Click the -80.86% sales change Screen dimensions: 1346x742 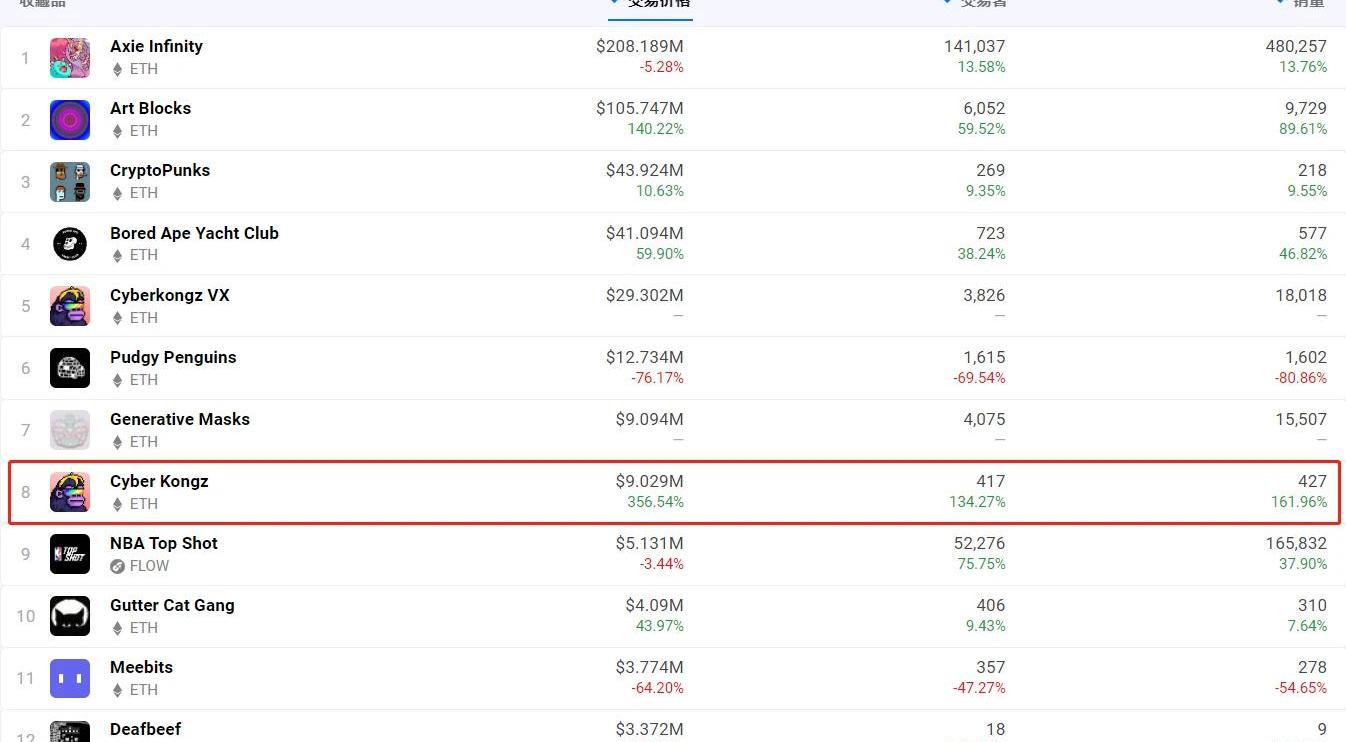tap(1301, 378)
